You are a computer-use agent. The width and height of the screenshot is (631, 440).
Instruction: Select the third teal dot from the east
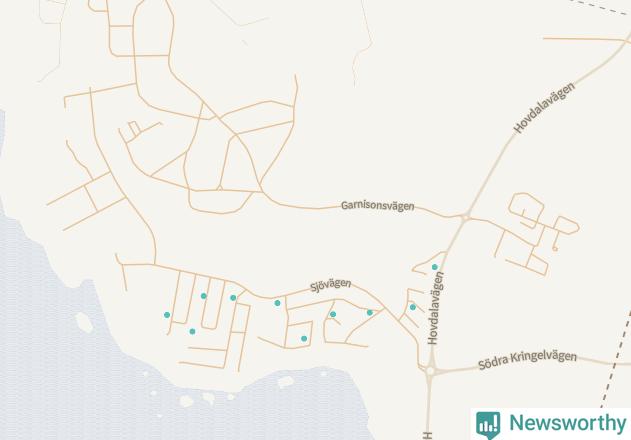point(370,312)
